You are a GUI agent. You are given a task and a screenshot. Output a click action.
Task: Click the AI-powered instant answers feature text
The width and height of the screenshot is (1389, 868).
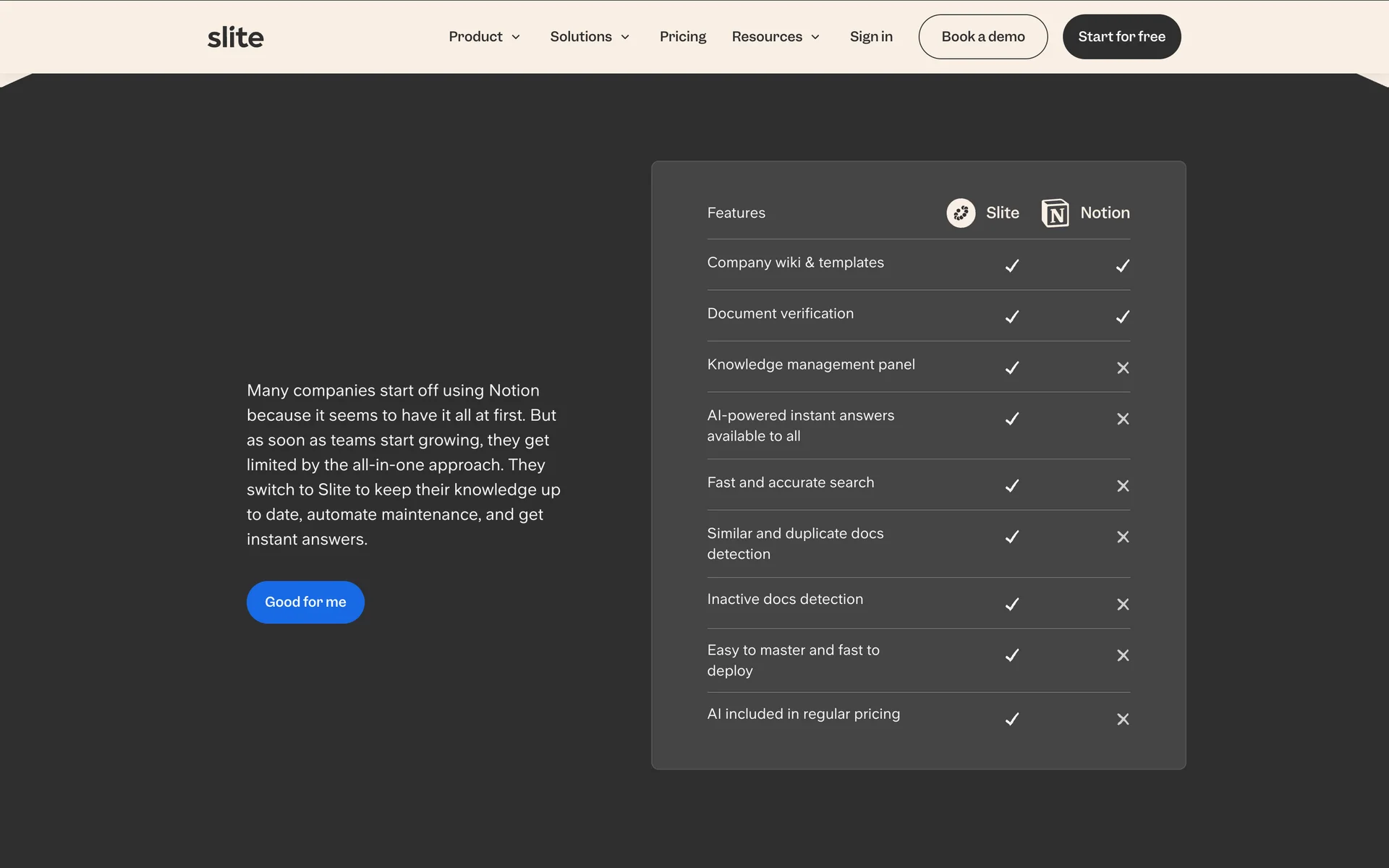coord(800,425)
